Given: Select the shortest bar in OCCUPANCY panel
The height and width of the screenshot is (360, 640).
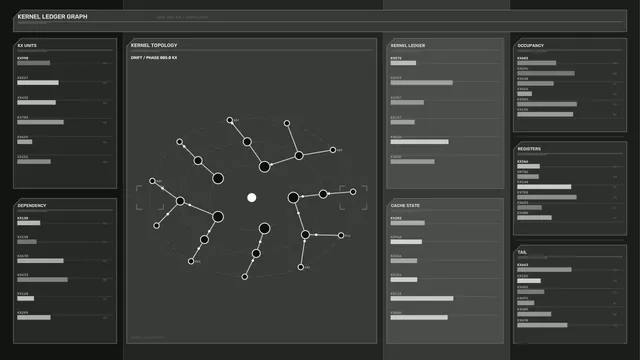Looking at the screenshot, I should click(524, 93).
